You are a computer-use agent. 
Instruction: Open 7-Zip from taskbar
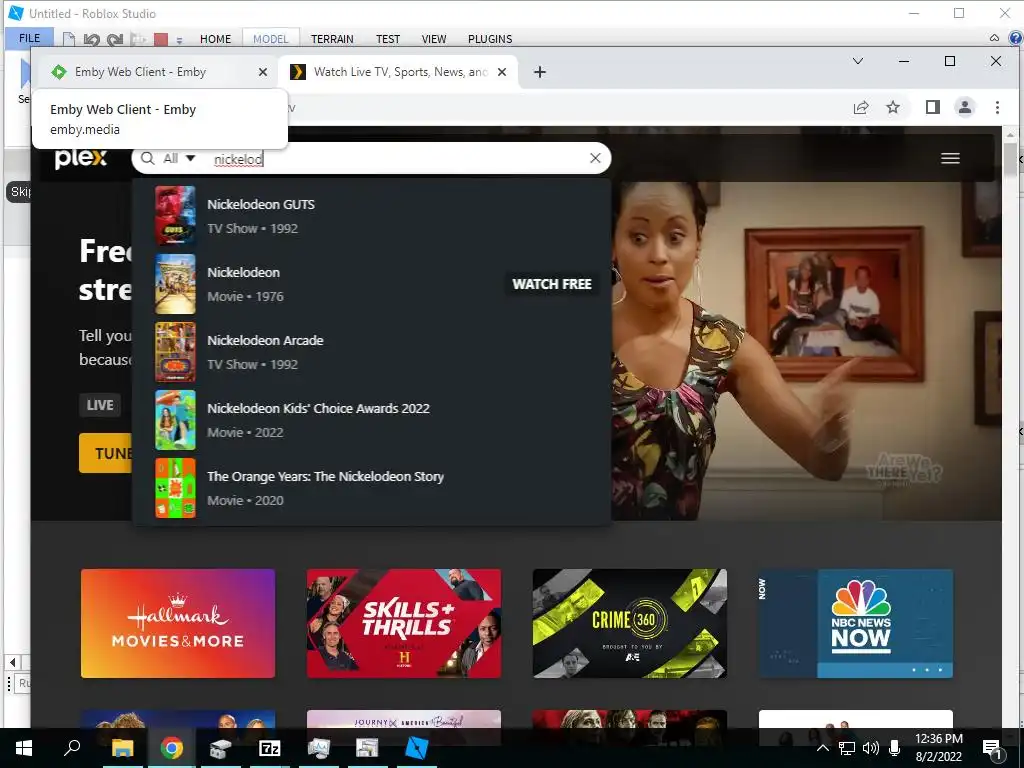tap(270, 748)
